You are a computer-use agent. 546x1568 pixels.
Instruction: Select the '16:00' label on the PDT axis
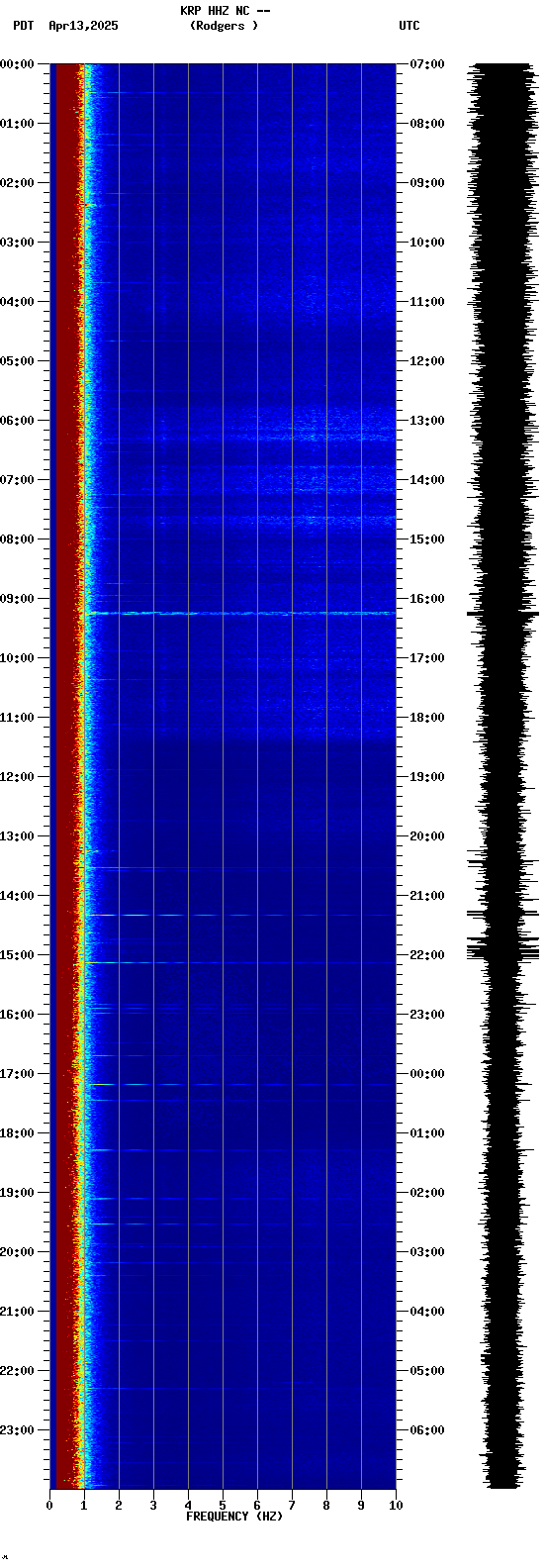[x=17, y=1015]
